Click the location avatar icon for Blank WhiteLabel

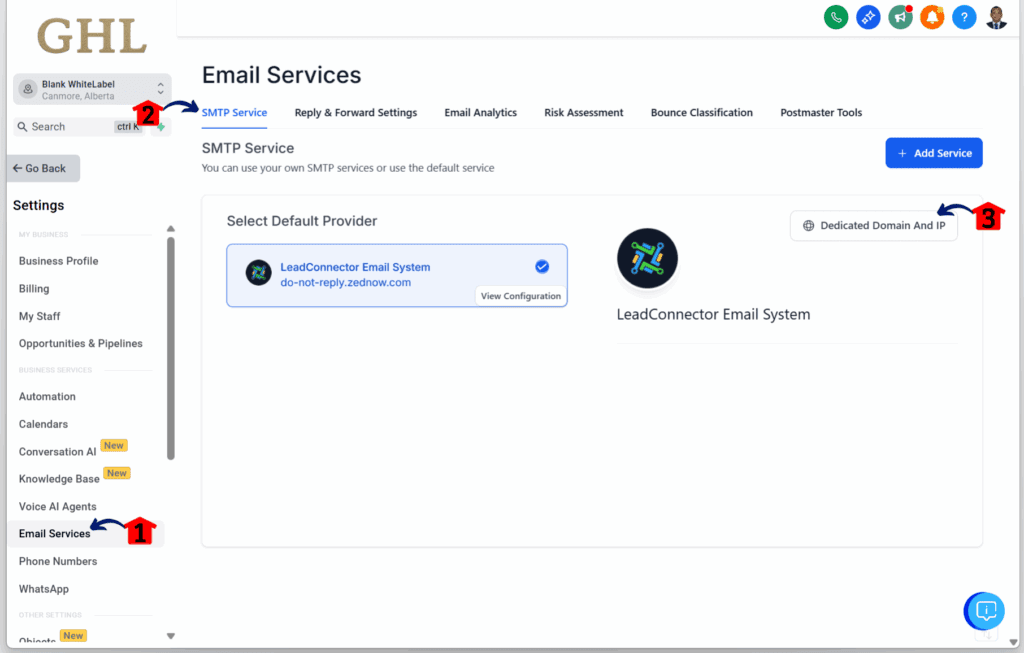[x=27, y=89]
